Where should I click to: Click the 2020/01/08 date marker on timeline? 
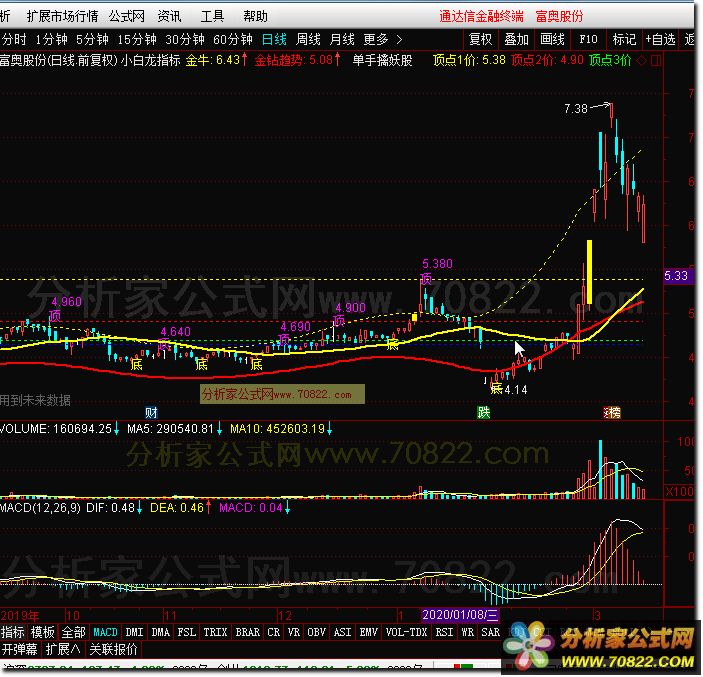(459, 614)
